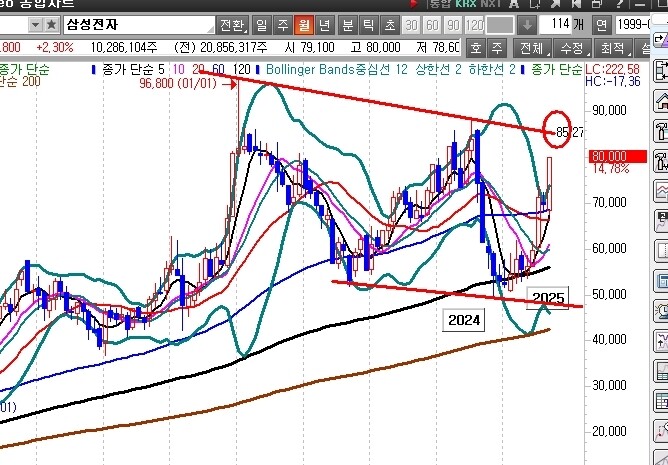
Task: Toggle the highlighted 월 monthly period
Action: point(304,25)
